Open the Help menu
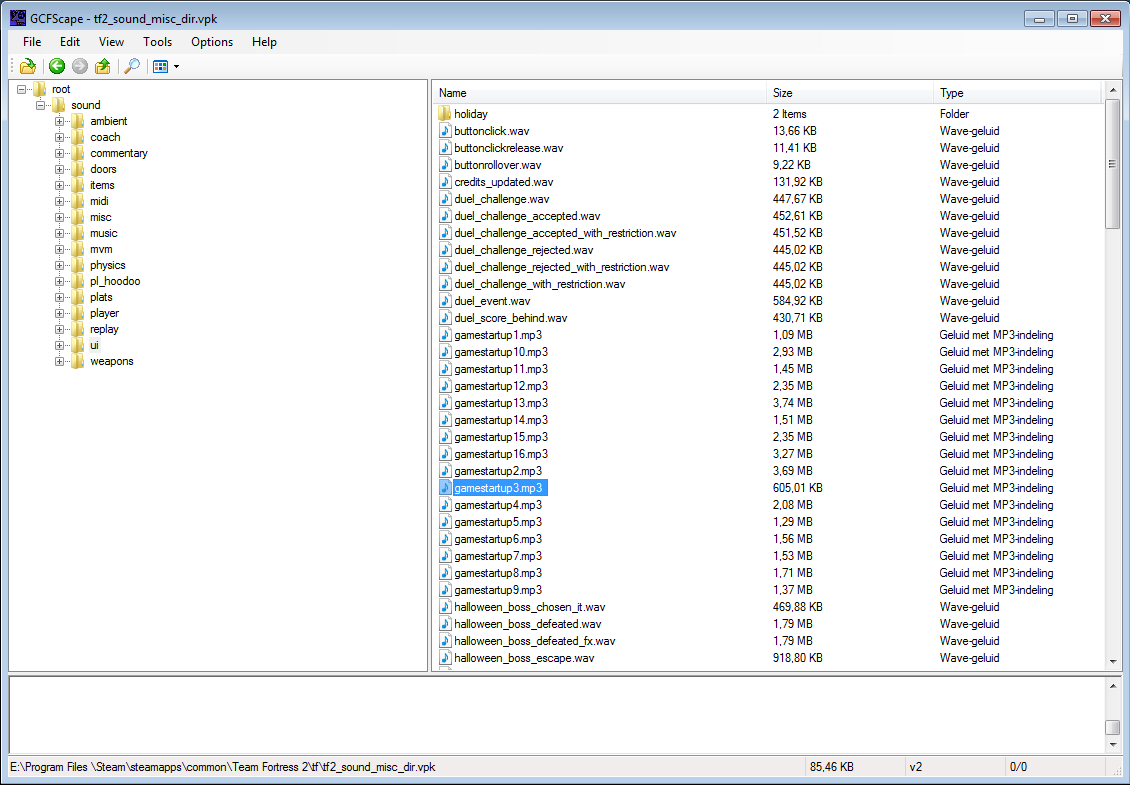The height and width of the screenshot is (785, 1130). click(264, 42)
